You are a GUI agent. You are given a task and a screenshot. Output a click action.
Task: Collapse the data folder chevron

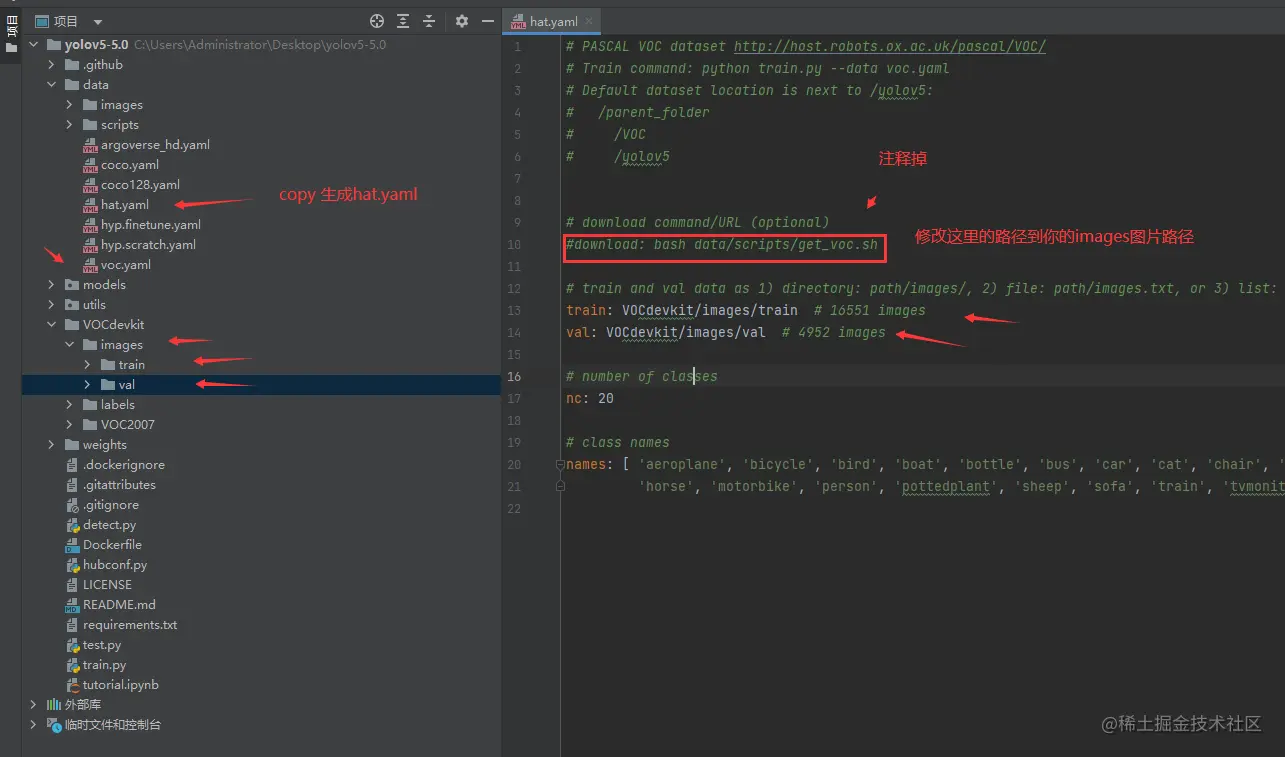[52, 85]
